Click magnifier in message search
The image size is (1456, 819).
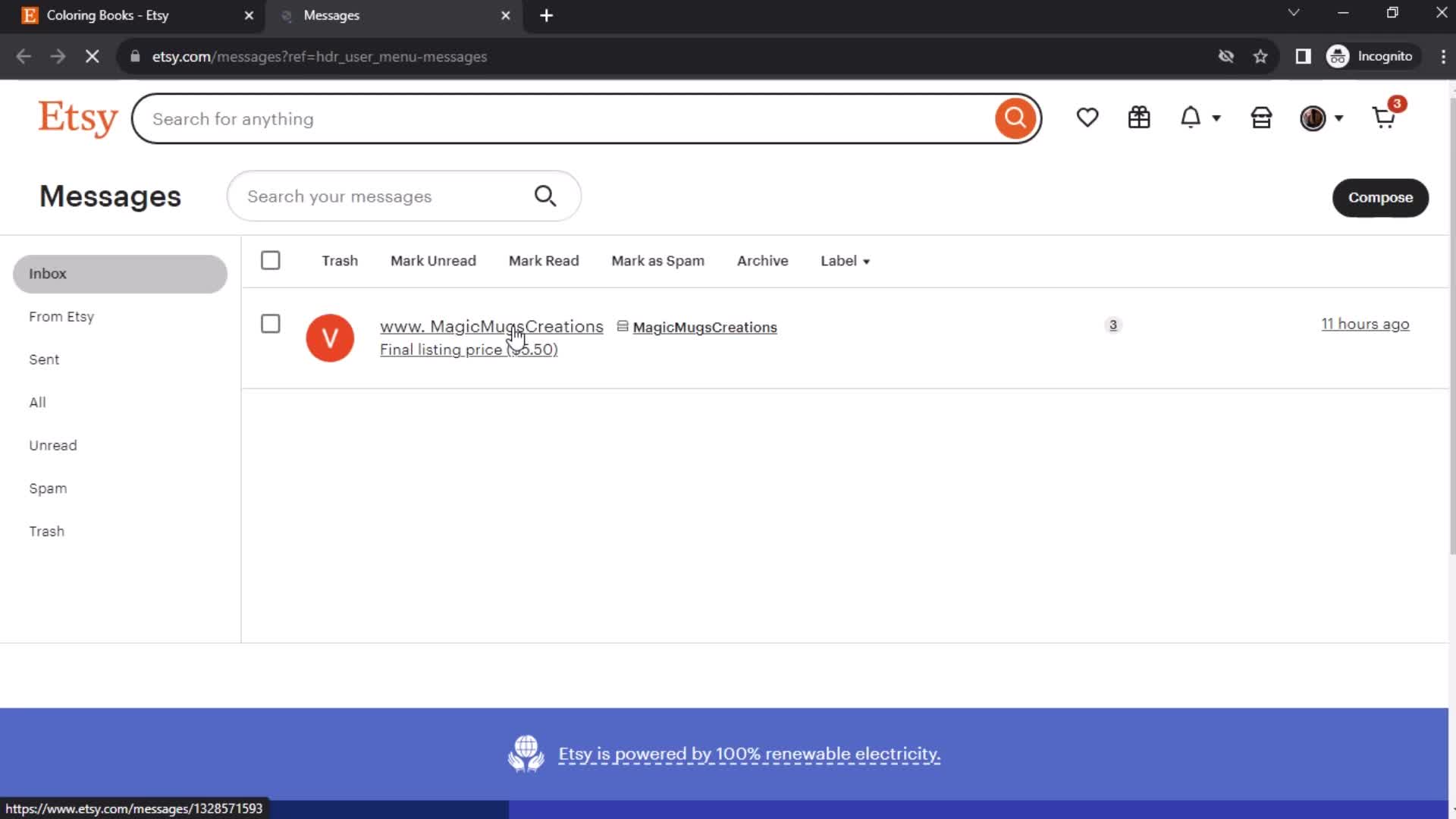click(545, 196)
